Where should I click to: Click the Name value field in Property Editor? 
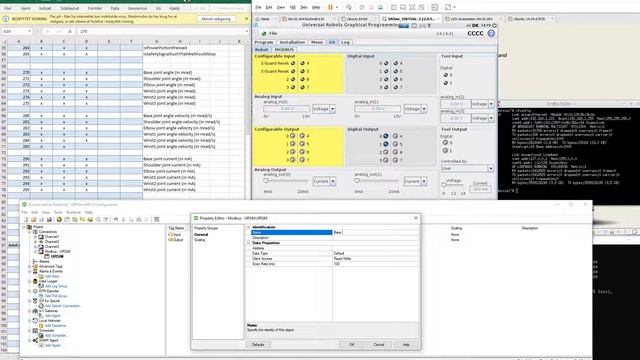[x=376, y=232]
